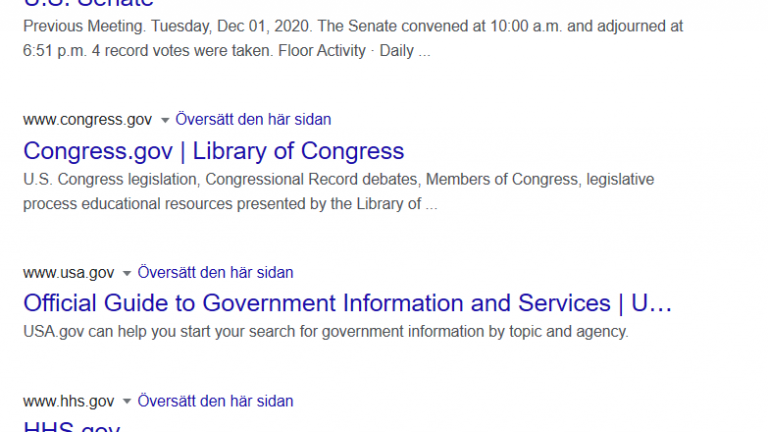Open the partially visible U.S. Senate result title

pyautogui.click(x=88, y=4)
